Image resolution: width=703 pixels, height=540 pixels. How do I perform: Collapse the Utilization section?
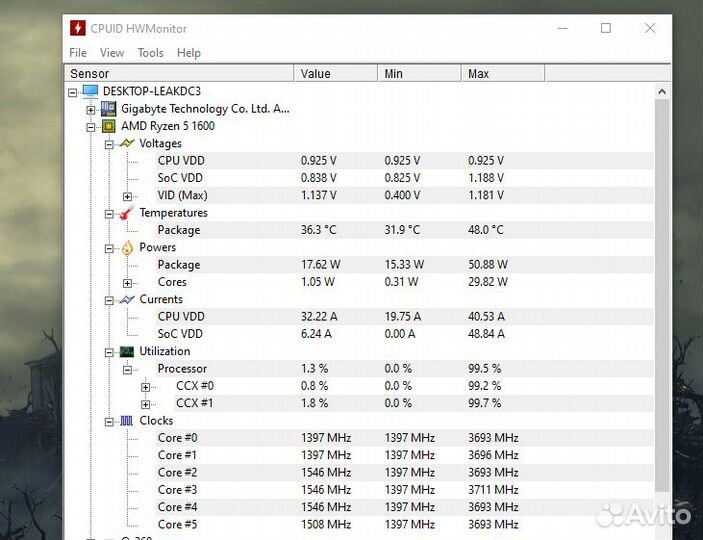point(109,353)
